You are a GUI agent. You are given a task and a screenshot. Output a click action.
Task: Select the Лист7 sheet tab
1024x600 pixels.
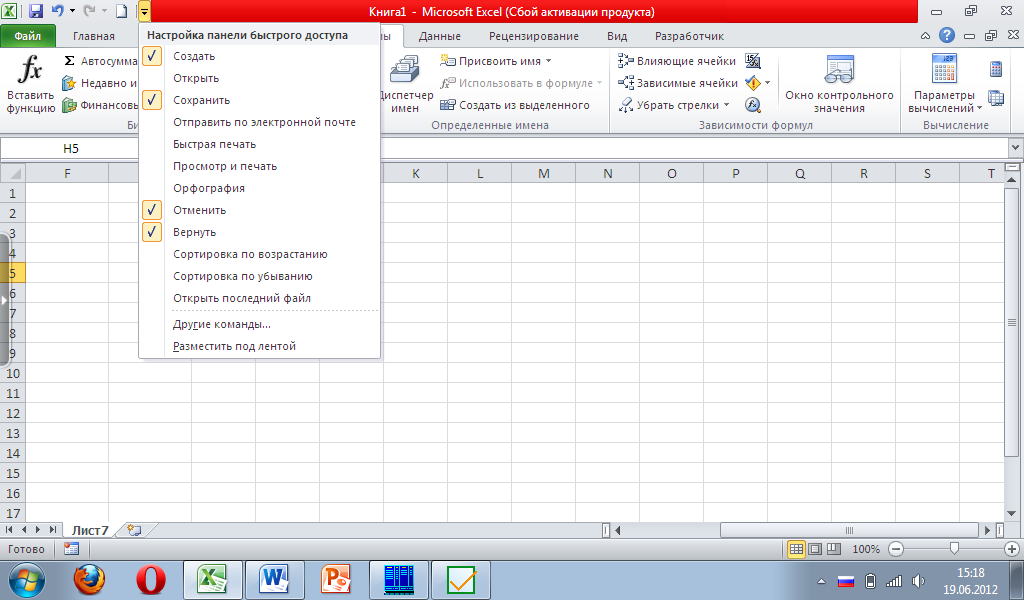[x=90, y=530]
